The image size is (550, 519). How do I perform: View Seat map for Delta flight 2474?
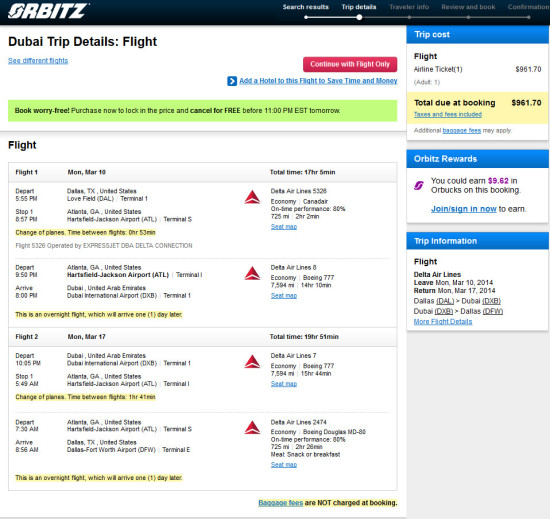(284, 465)
